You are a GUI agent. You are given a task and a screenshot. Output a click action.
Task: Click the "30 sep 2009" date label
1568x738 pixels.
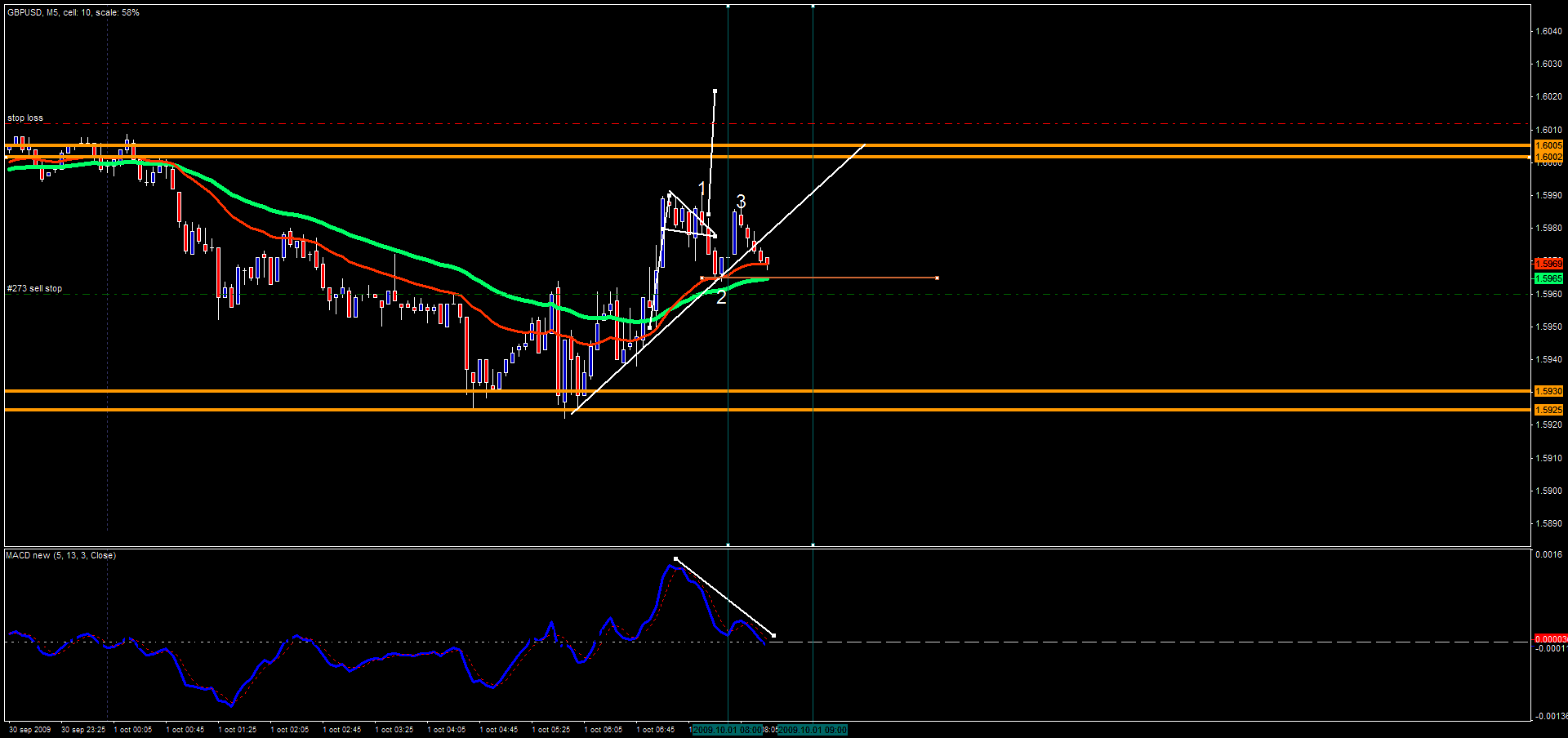tap(29, 730)
